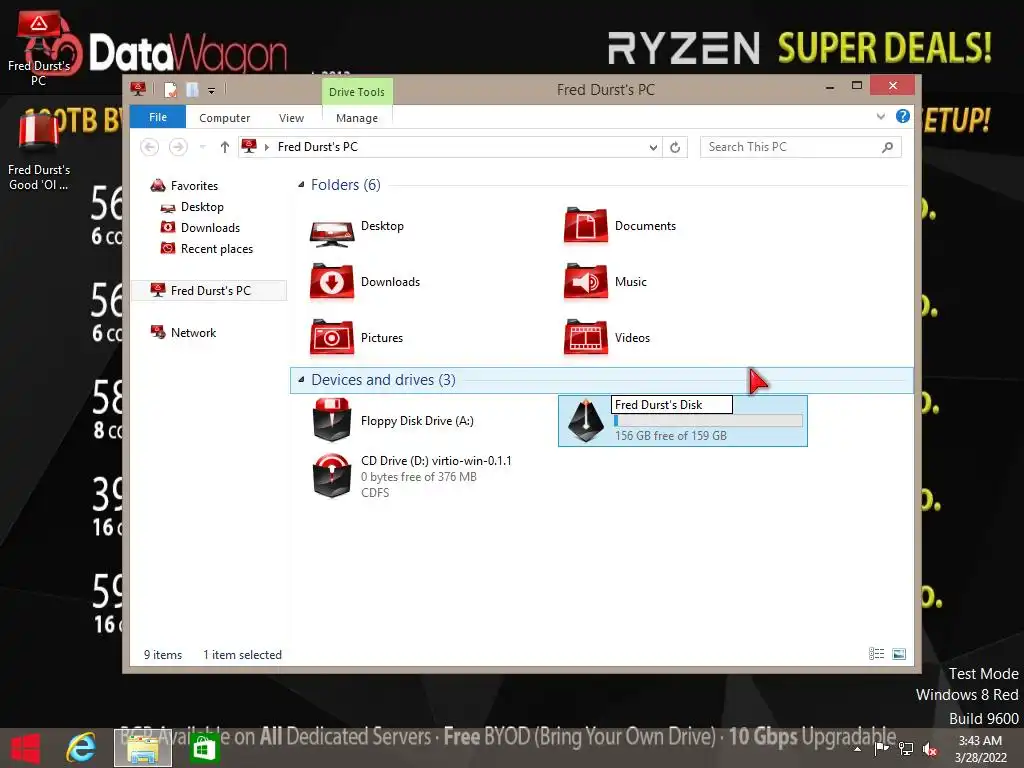Select Fred Durst's PC in navigation pane
The width and height of the screenshot is (1024, 768).
click(x=209, y=291)
